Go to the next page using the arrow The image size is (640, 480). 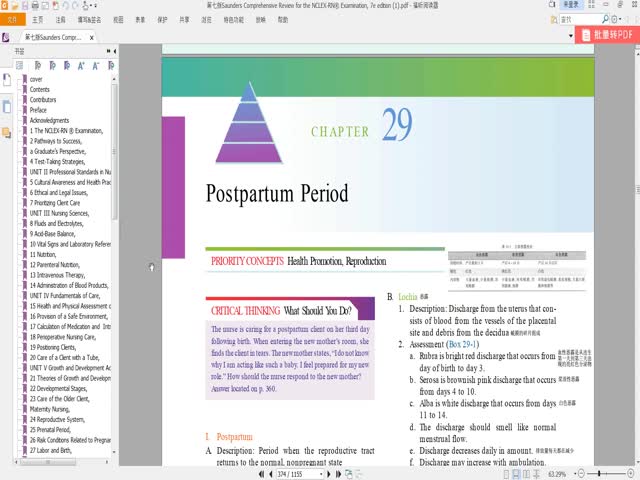335,473
